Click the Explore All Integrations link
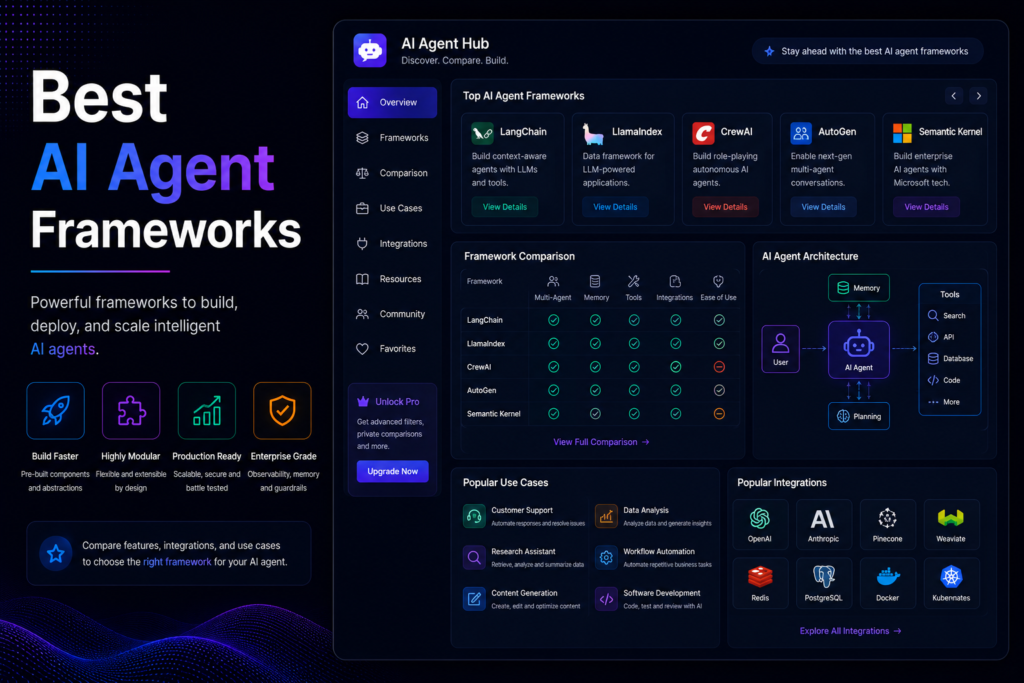The width and height of the screenshot is (1024, 683). 850,631
